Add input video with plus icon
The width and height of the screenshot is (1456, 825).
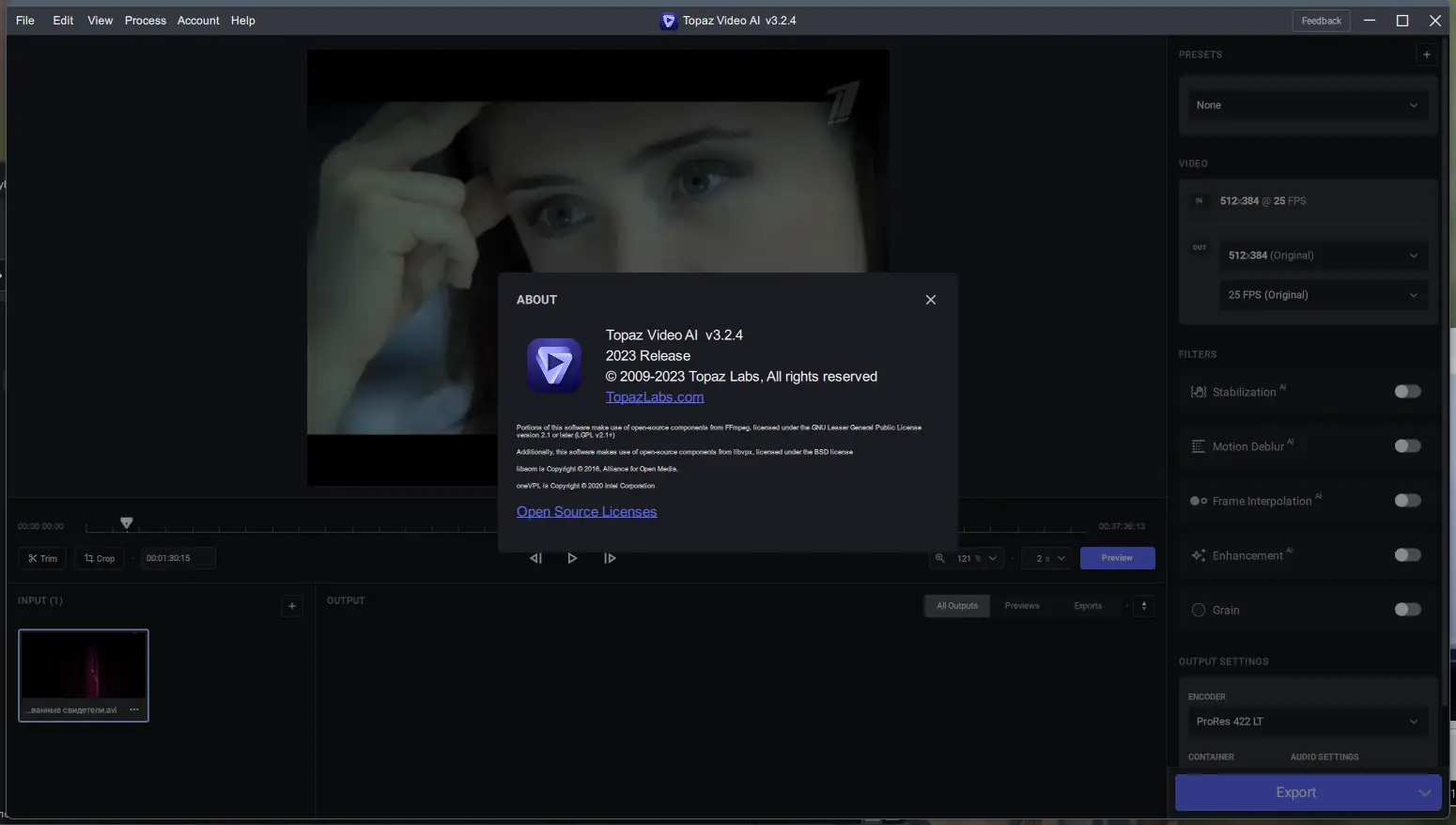pos(292,606)
